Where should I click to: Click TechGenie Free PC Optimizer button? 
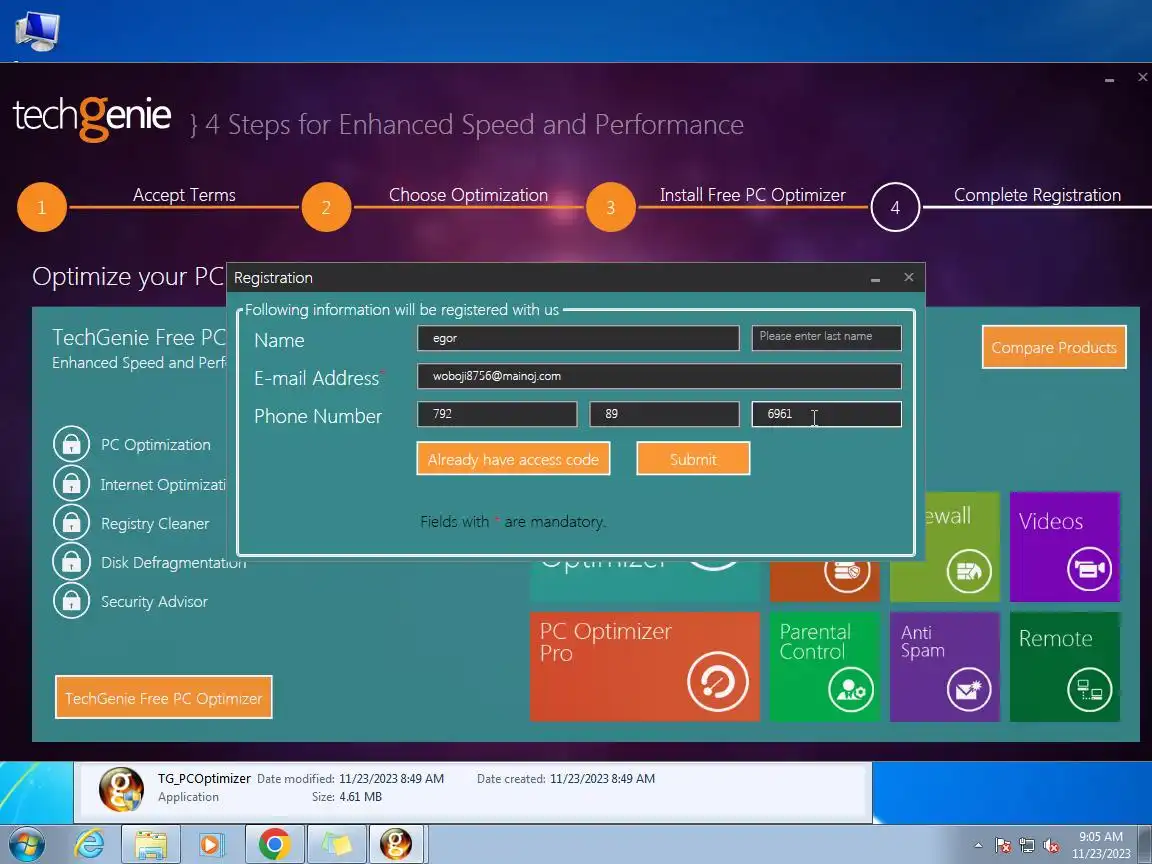164,697
